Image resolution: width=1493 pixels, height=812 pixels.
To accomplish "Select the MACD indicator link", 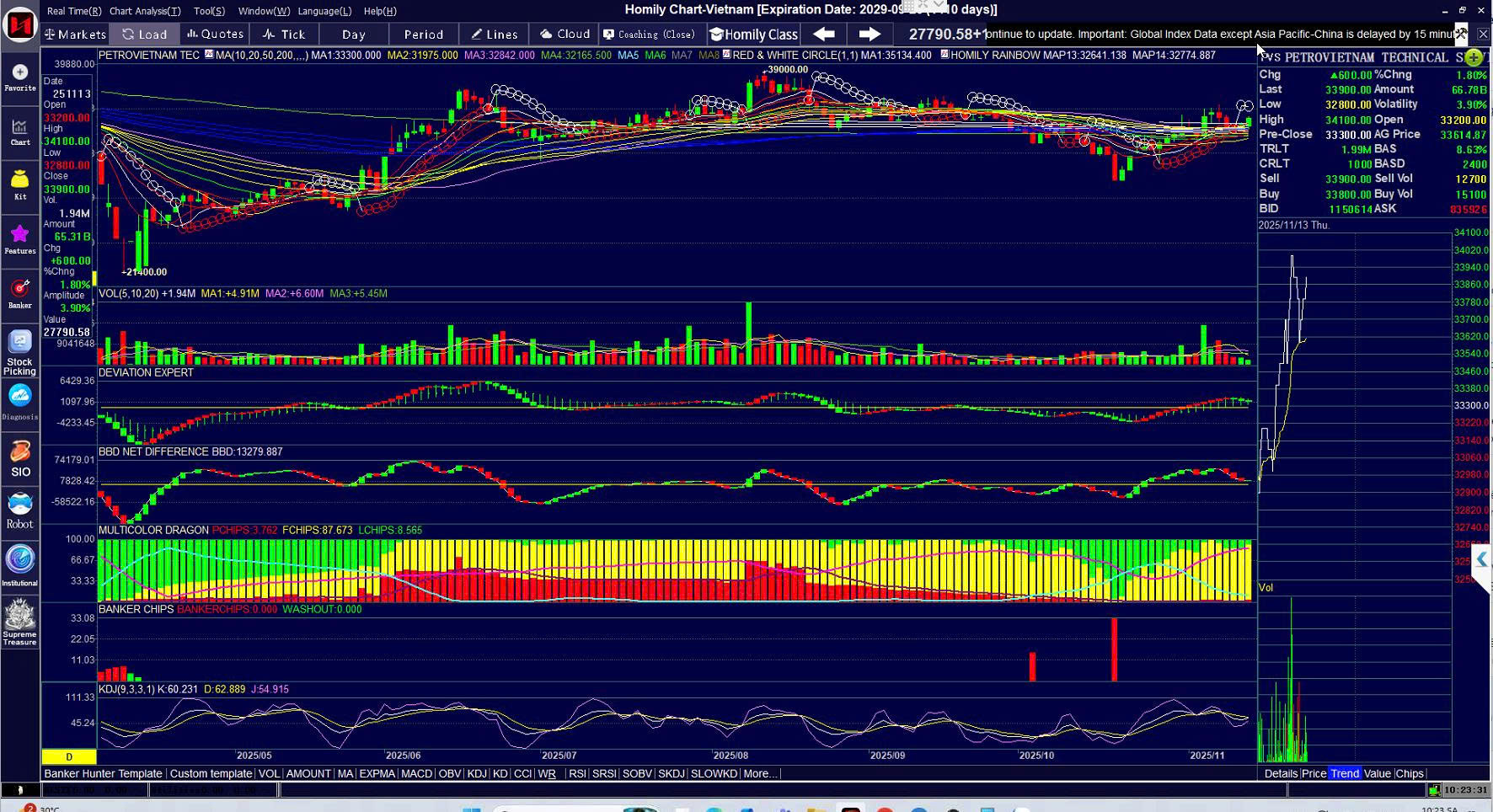I will (x=416, y=773).
